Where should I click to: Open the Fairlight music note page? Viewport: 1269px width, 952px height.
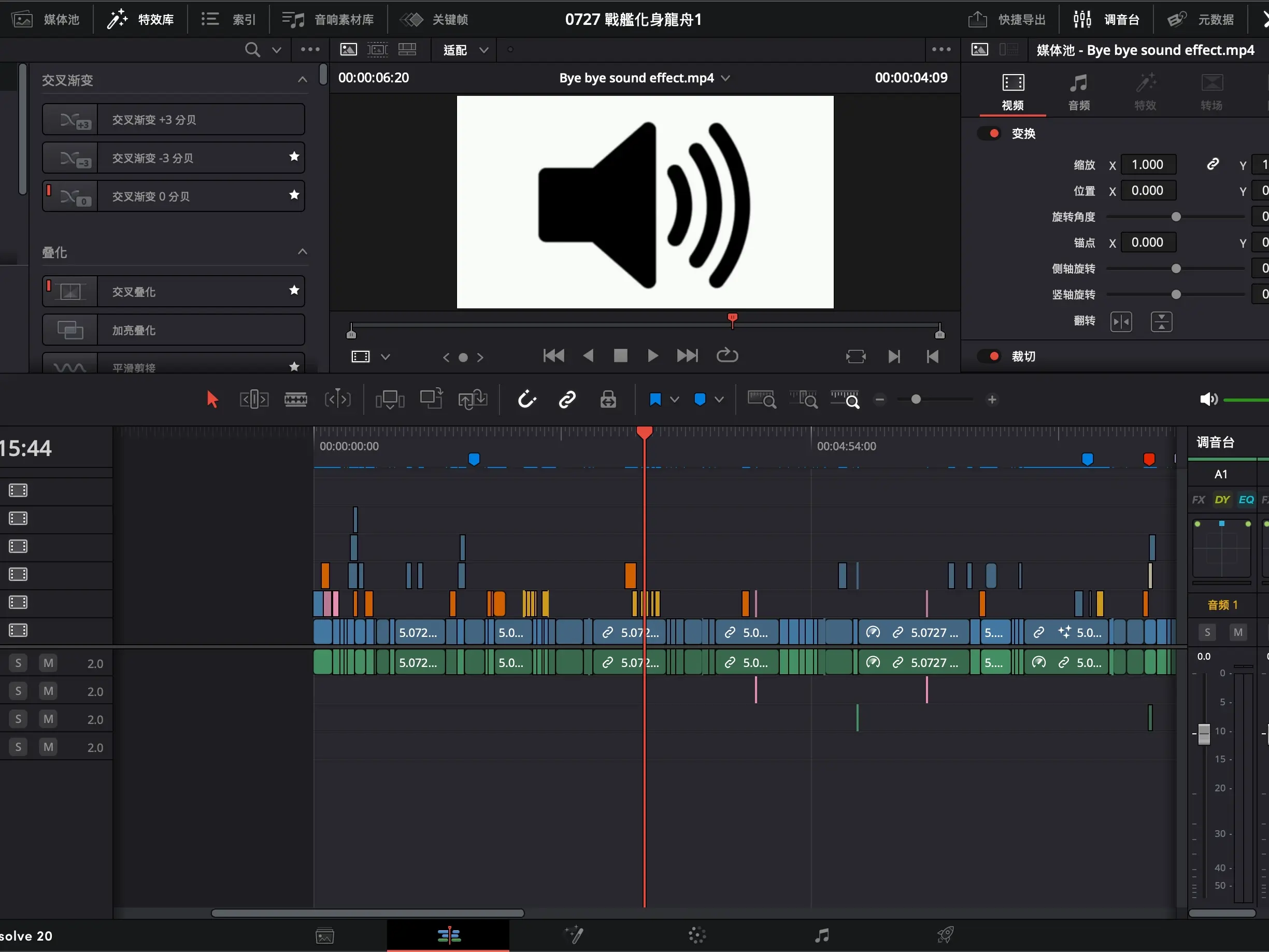point(821,936)
